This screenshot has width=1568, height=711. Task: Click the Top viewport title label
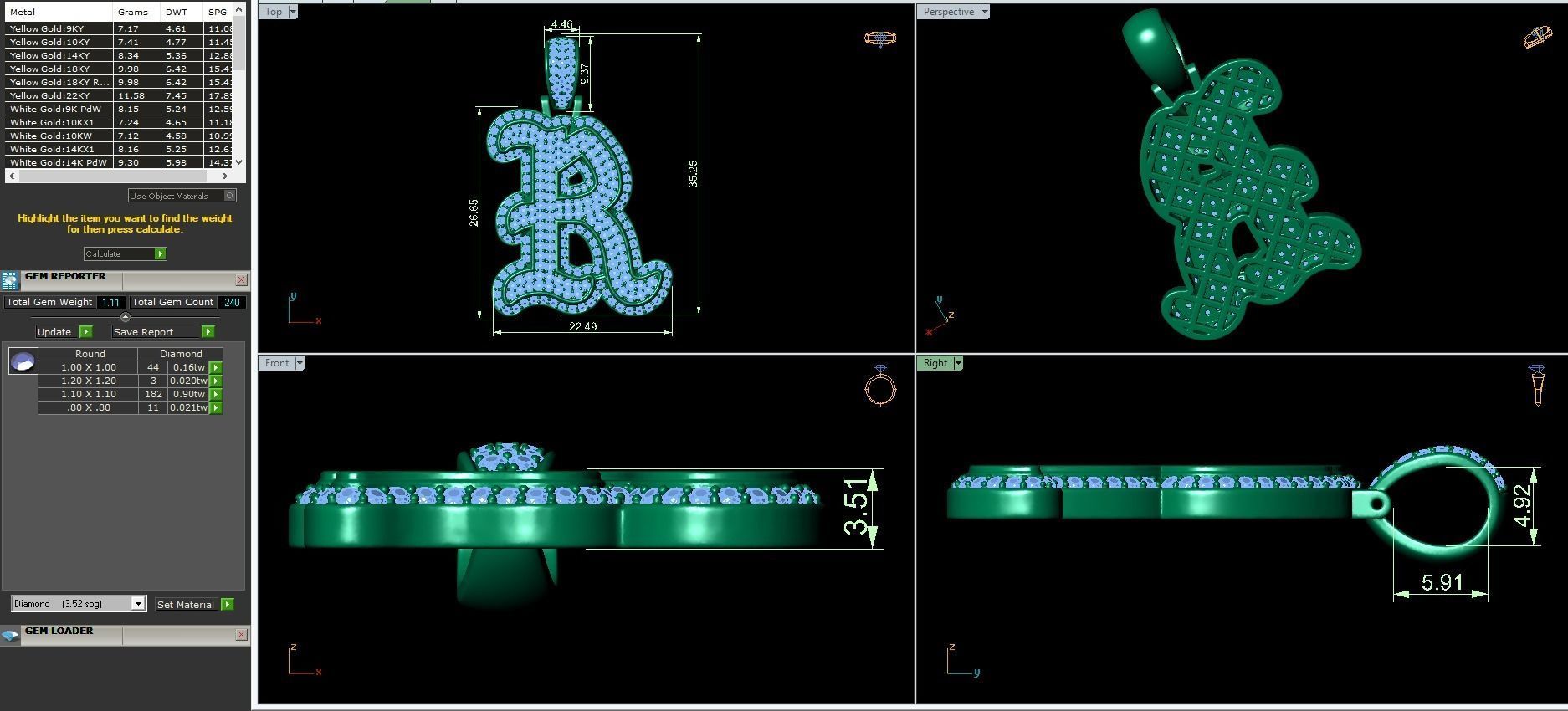click(274, 12)
